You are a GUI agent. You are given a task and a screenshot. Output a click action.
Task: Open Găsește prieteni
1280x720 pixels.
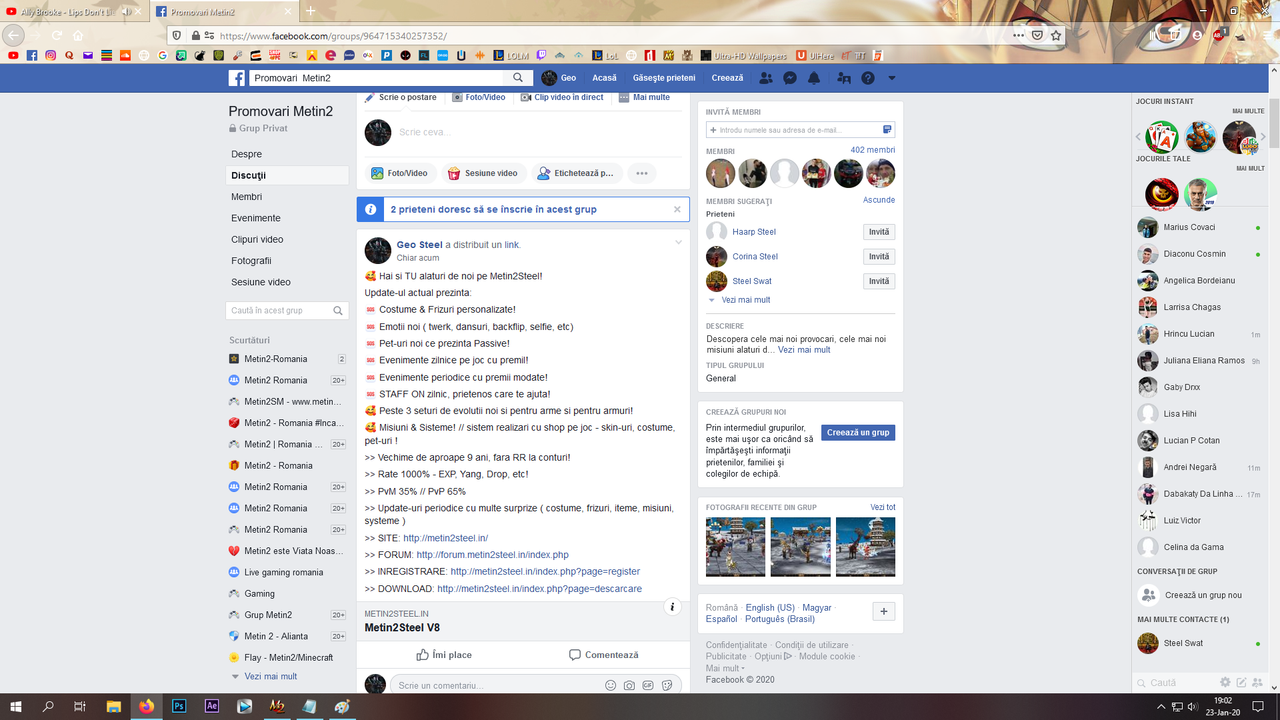664,78
